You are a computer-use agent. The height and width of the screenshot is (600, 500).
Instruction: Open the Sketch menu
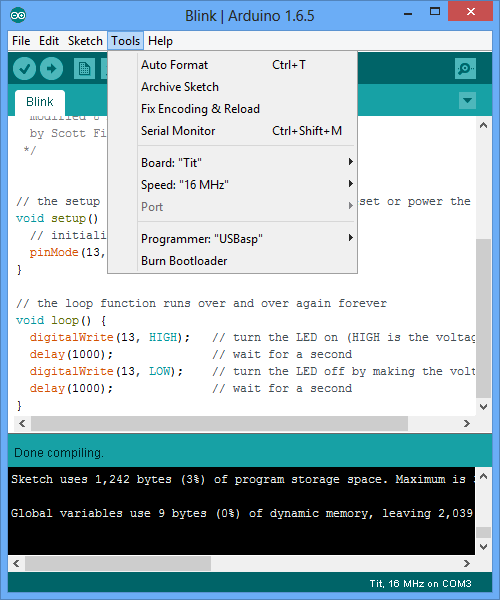click(x=85, y=41)
